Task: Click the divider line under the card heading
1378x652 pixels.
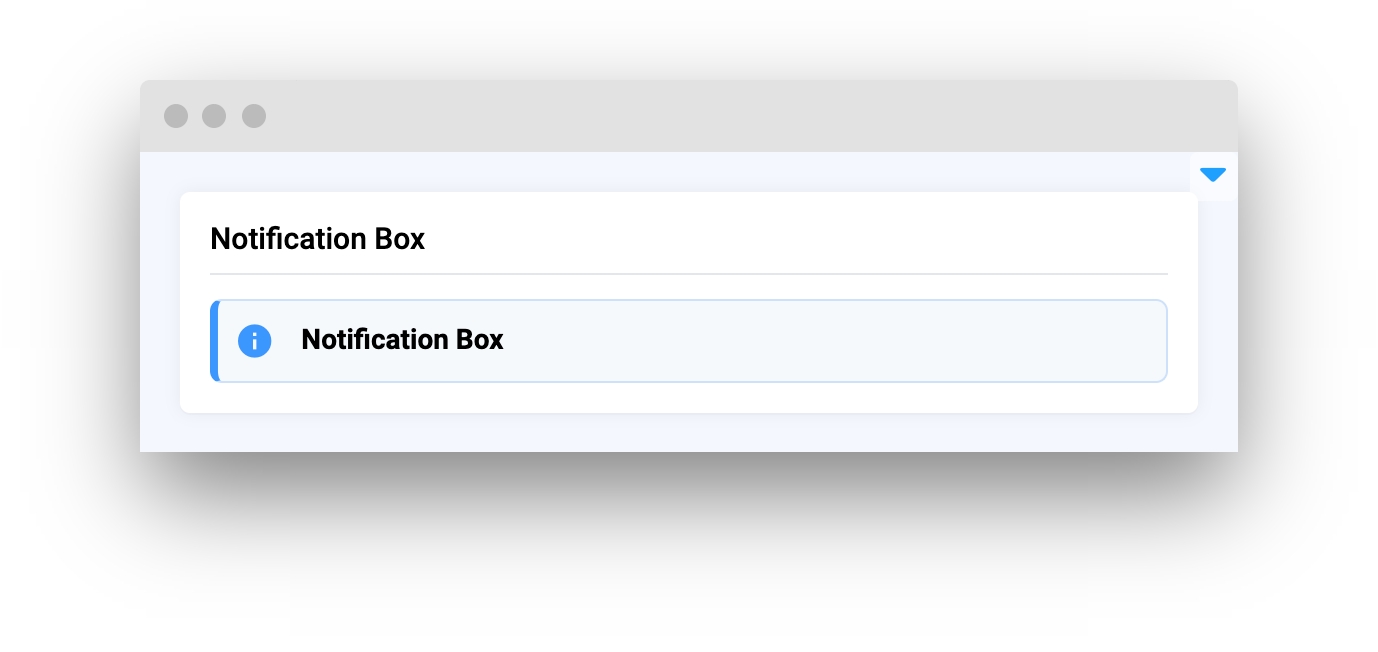Action: [x=689, y=273]
